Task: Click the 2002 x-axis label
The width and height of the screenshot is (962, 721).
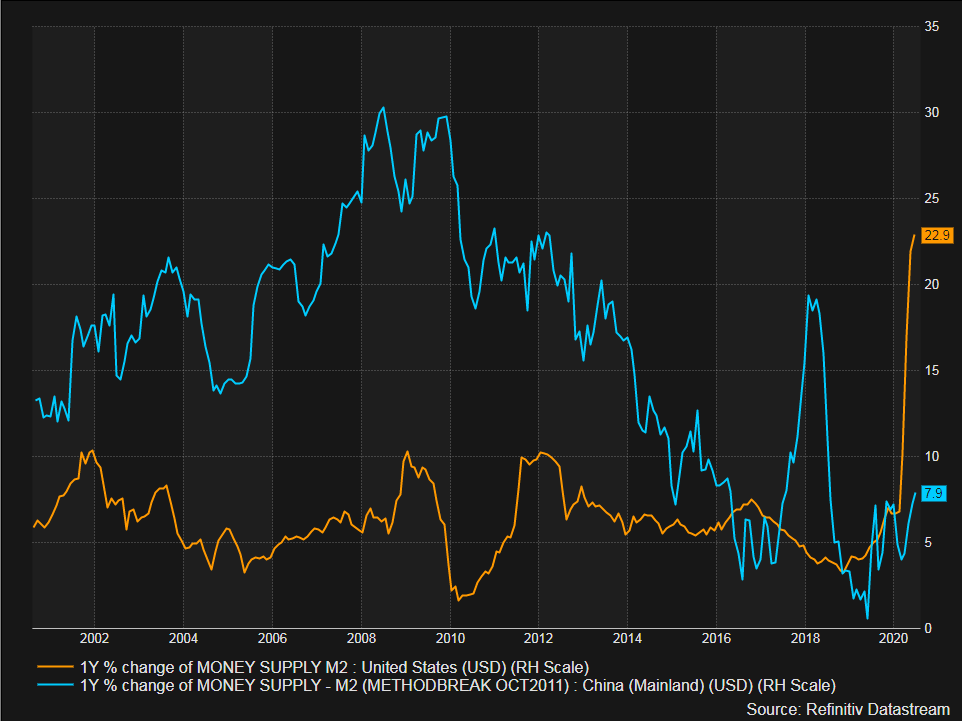Action: point(94,638)
